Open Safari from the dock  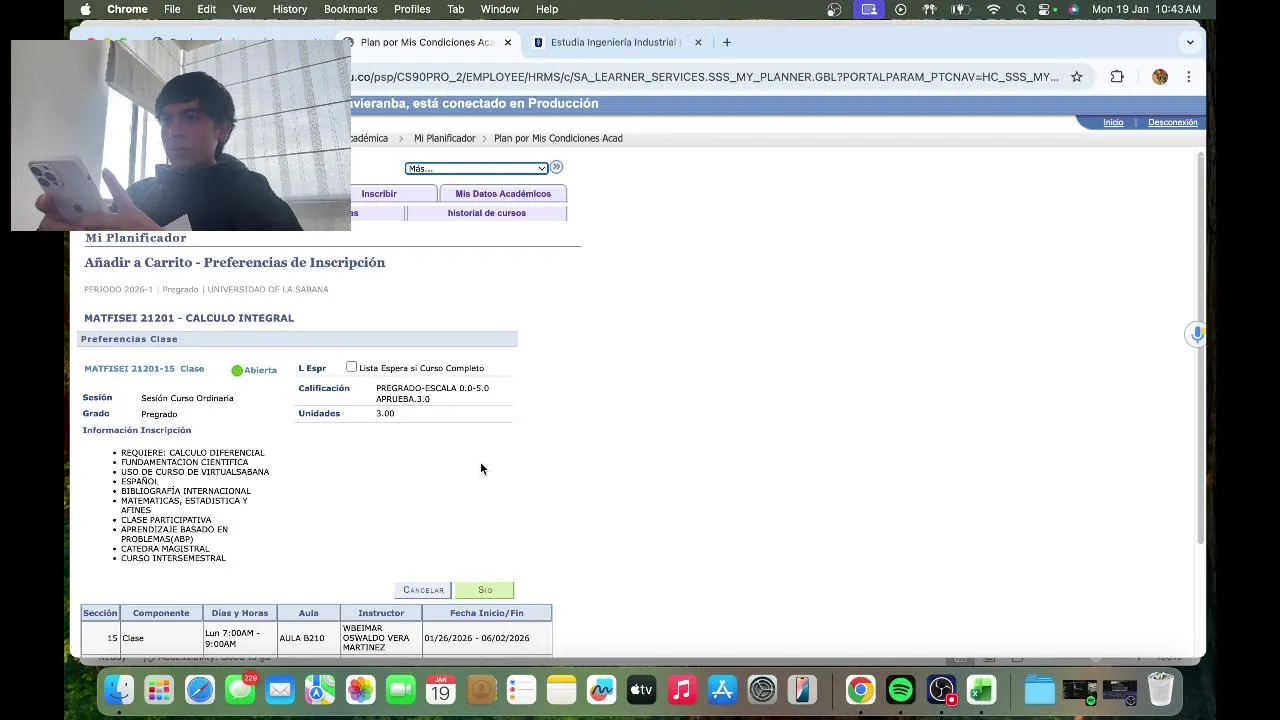pyautogui.click(x=199, y=690)
